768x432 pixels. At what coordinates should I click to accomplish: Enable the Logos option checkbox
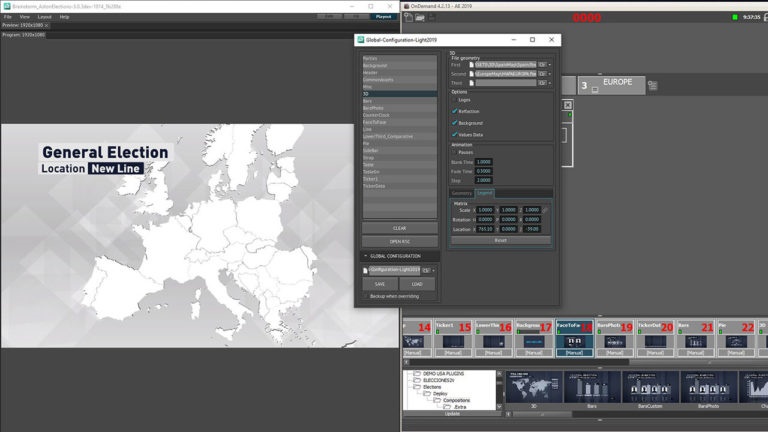pos(455,100)
